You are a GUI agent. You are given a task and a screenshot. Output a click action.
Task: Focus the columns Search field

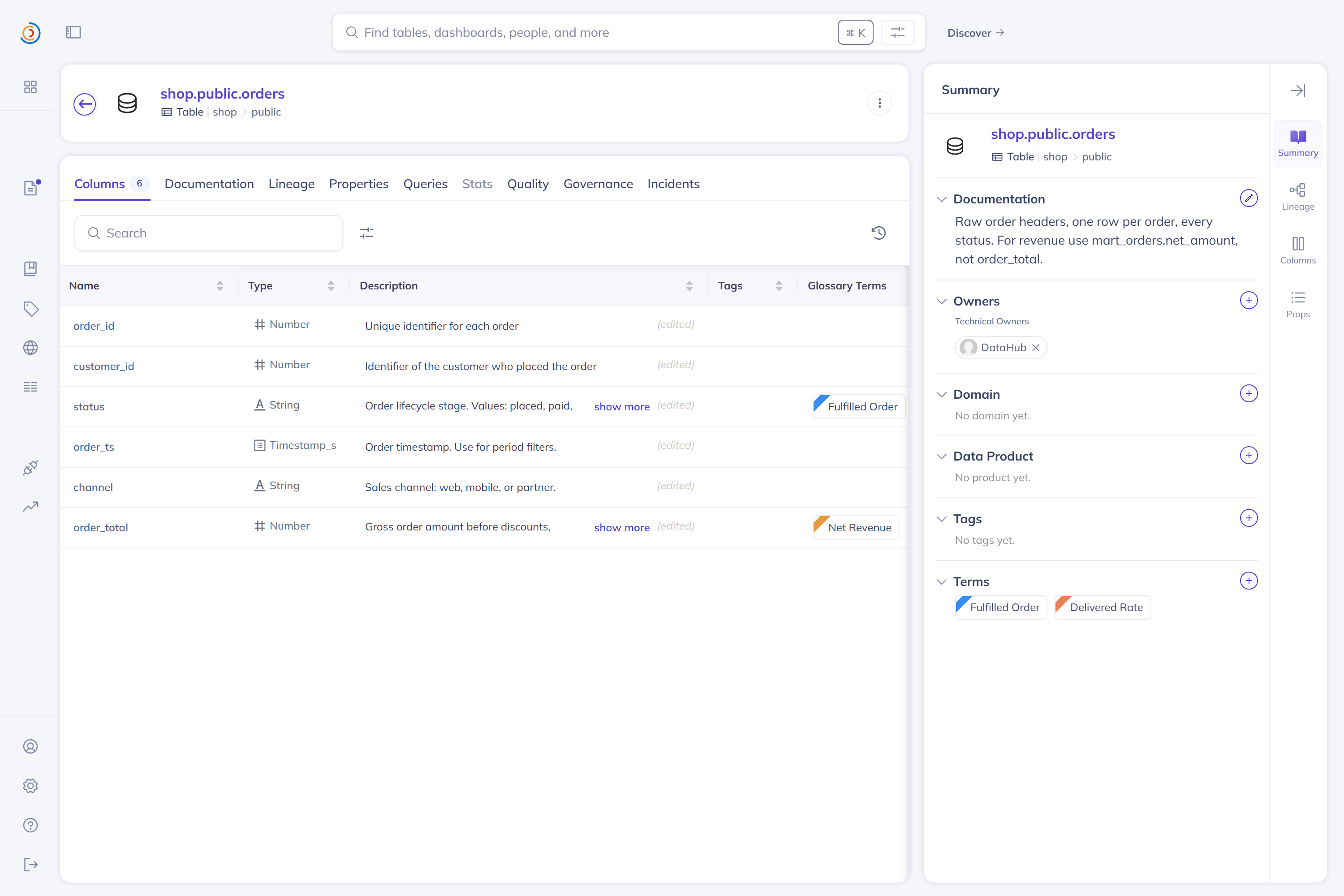point(209,233)
